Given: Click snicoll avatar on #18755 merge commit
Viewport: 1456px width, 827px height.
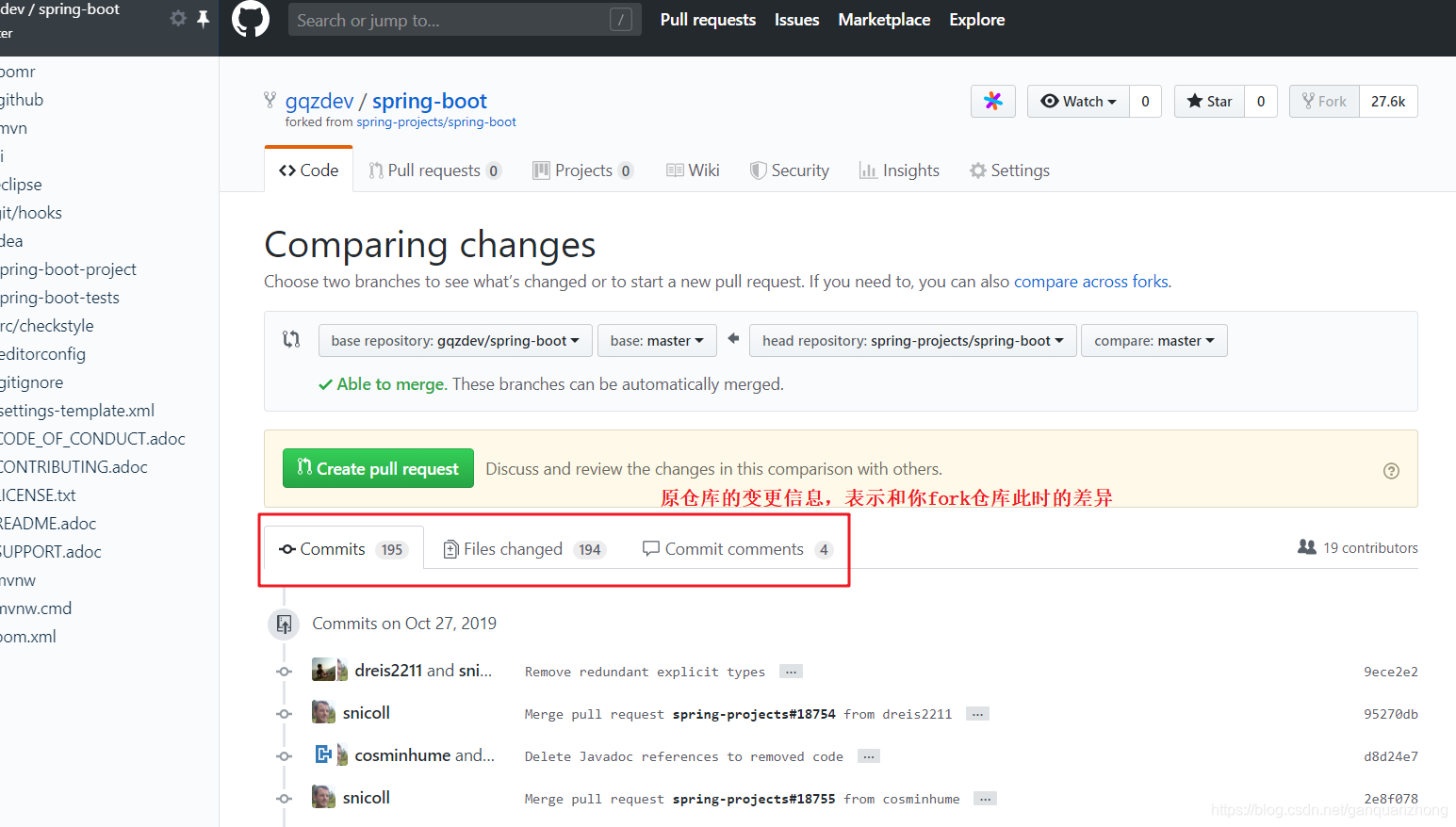Looking at the screenshot, I should 323,797.
